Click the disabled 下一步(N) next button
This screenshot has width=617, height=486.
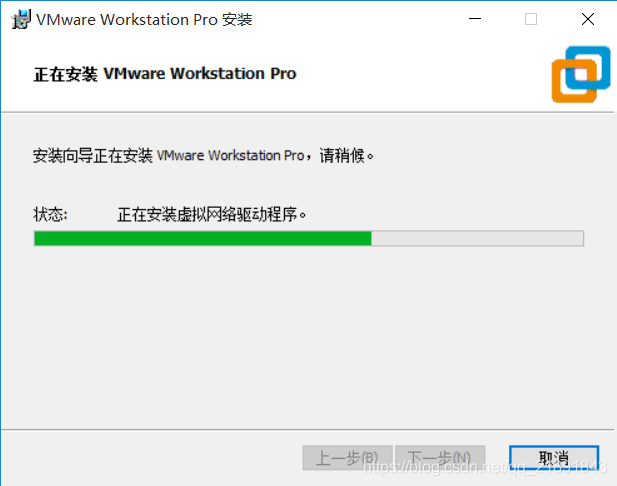[440, 458]
